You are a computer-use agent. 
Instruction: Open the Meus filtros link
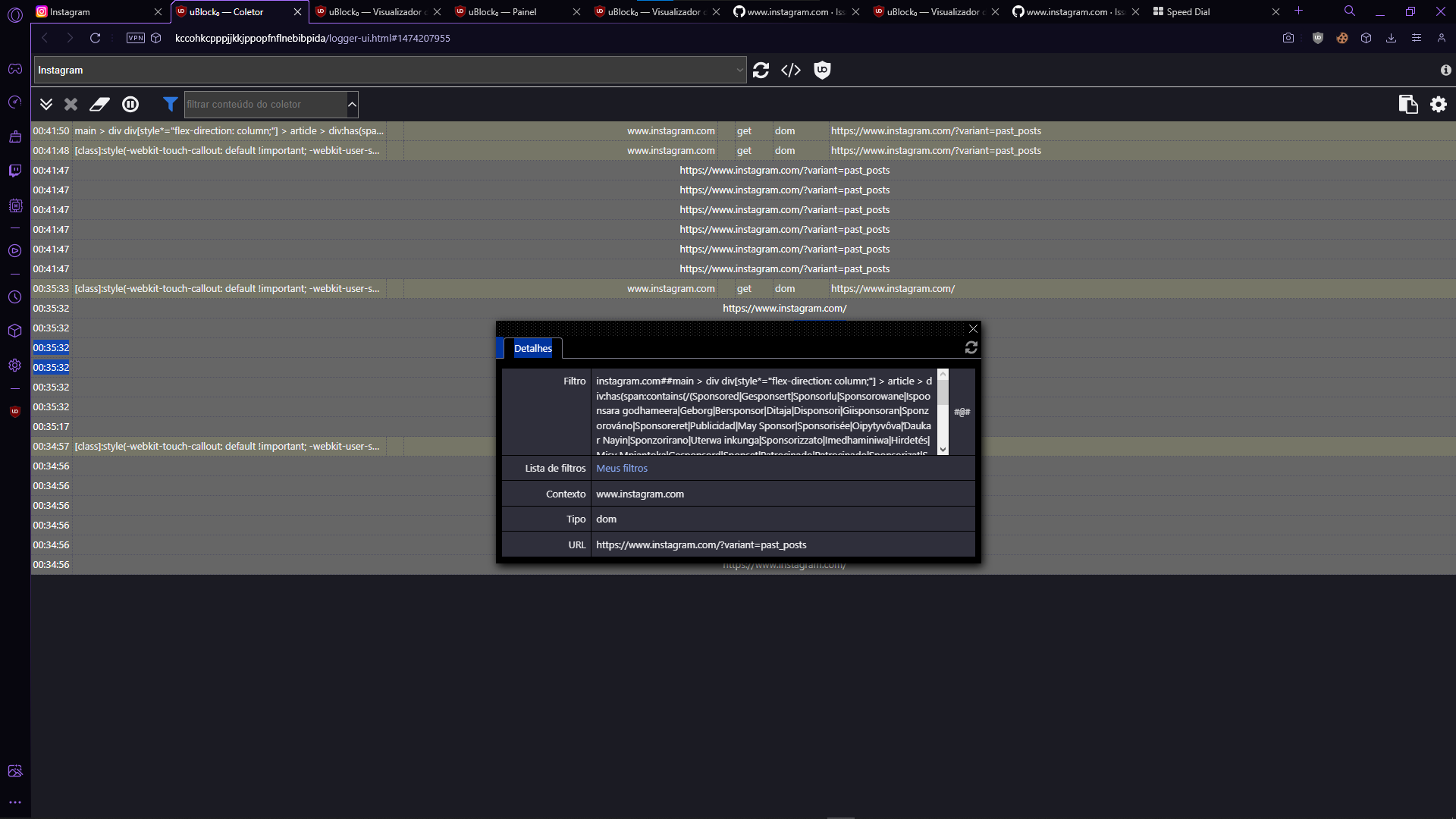(x=621, y=468)
